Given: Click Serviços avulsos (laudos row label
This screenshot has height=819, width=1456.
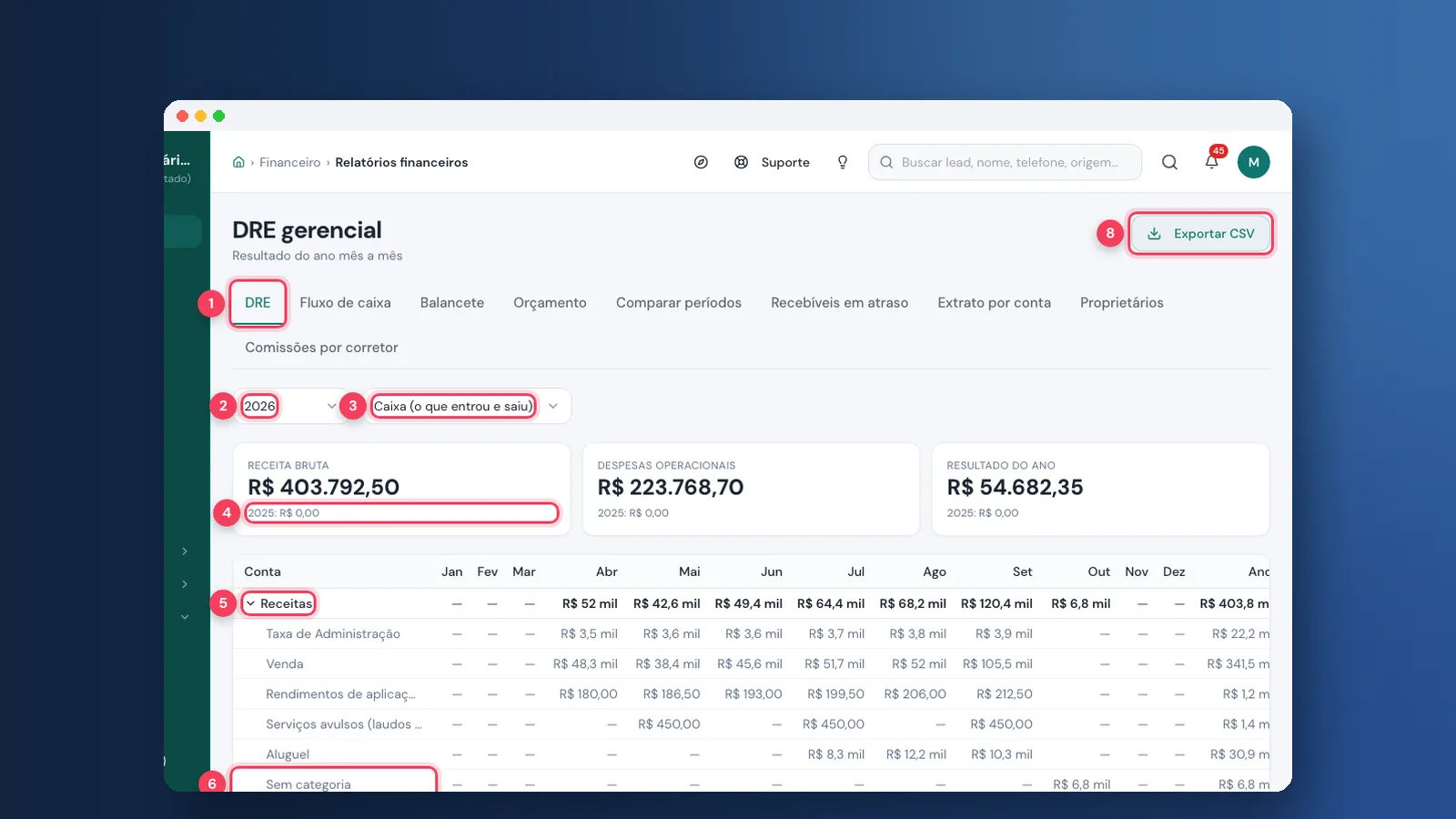Looking at the screenshot, I should point(344,723).
